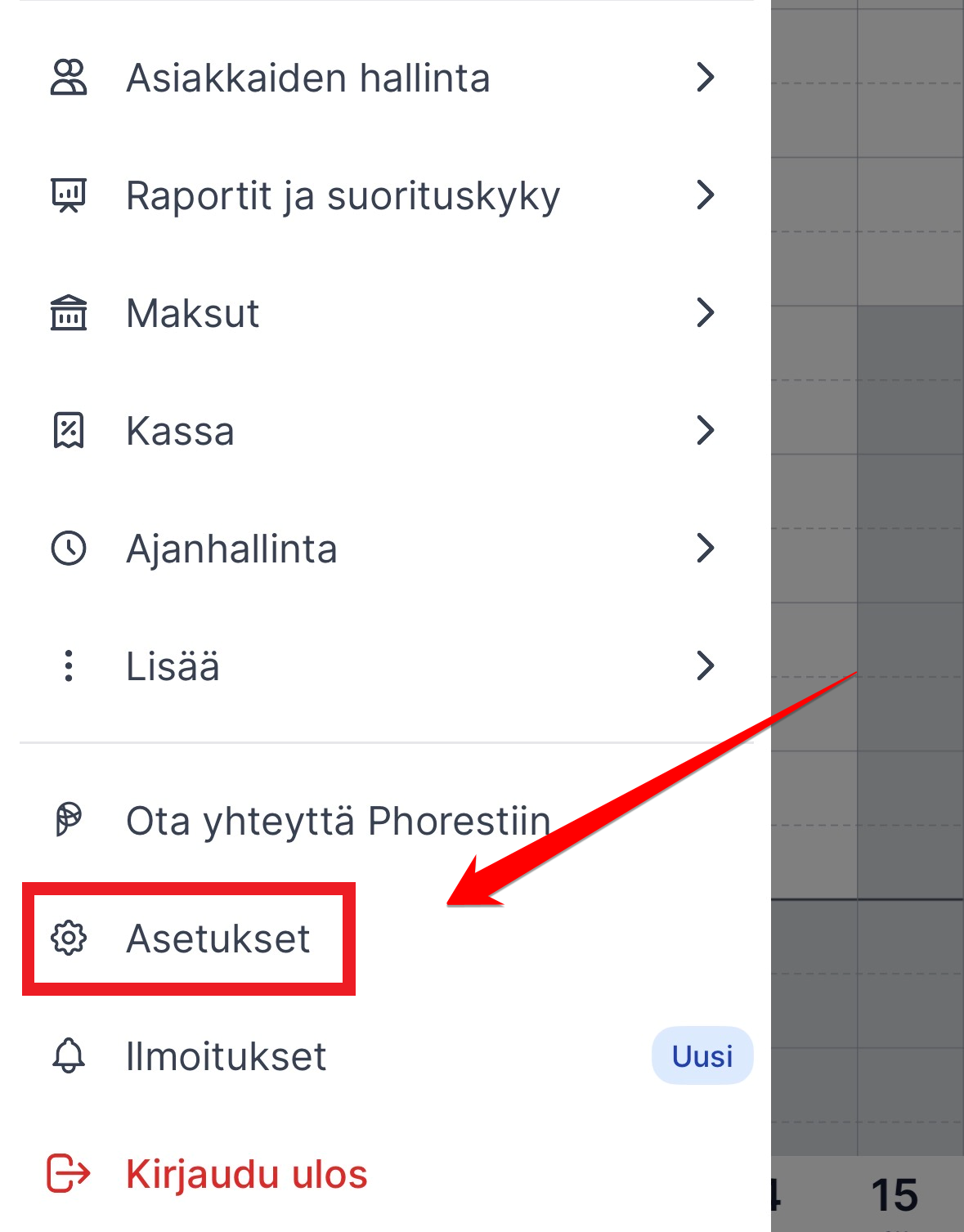This screenshot has width=964, height=1232.
Task: Open Asetukset settings page
Action: (217, 939)
